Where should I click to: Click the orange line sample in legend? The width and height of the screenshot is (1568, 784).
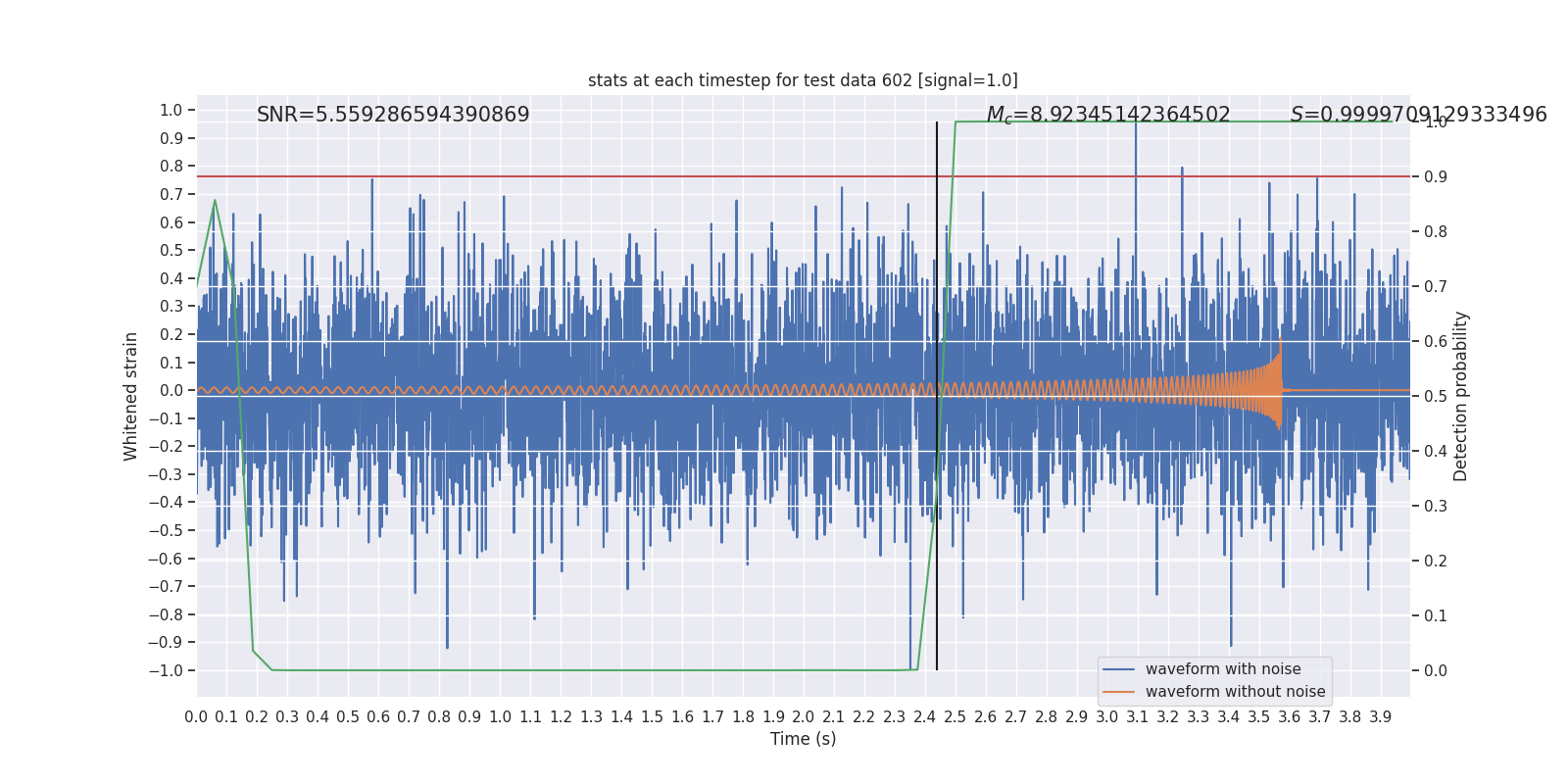click(1118, 692)
